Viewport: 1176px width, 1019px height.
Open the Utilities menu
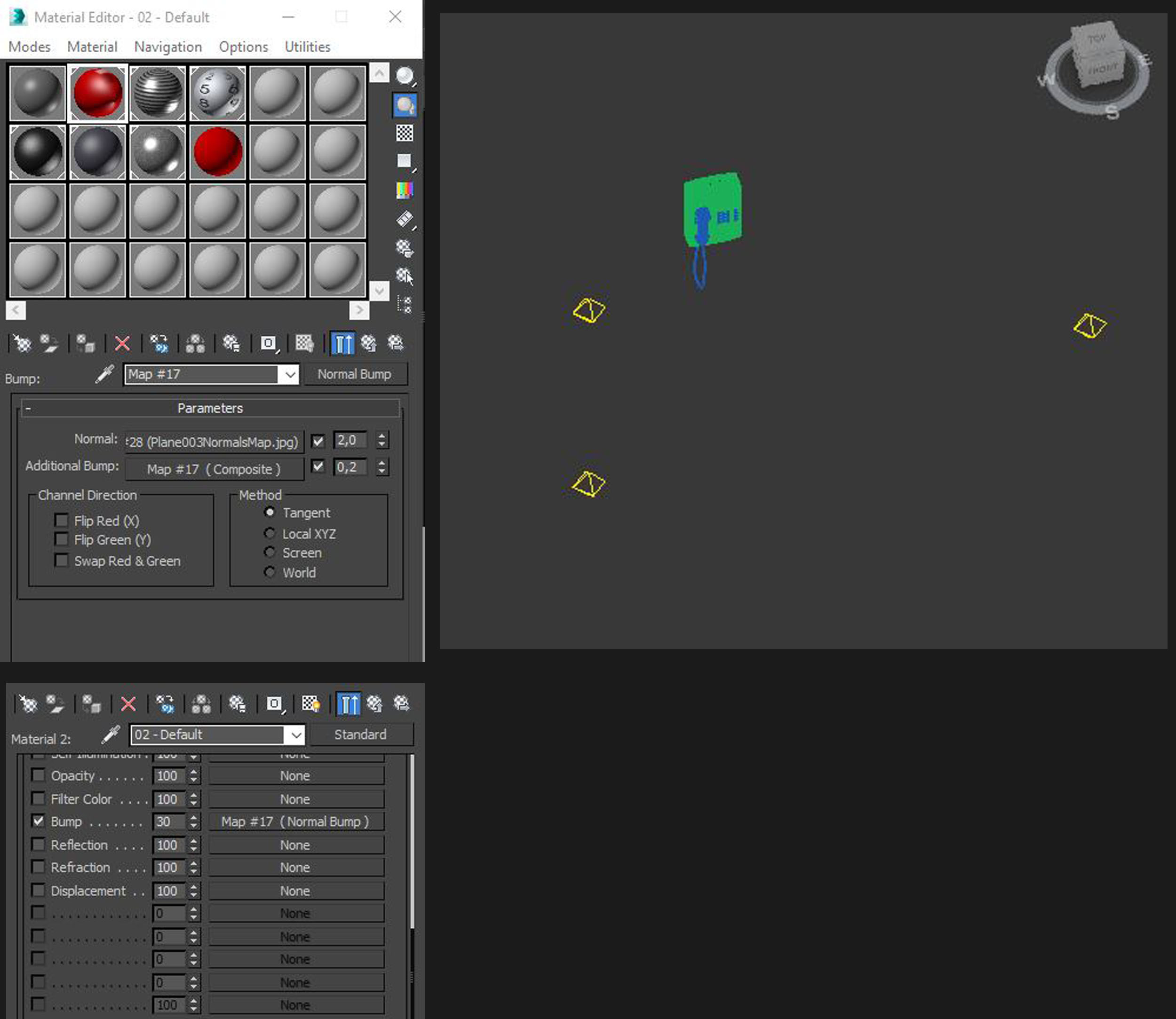(x=307, y=47)
